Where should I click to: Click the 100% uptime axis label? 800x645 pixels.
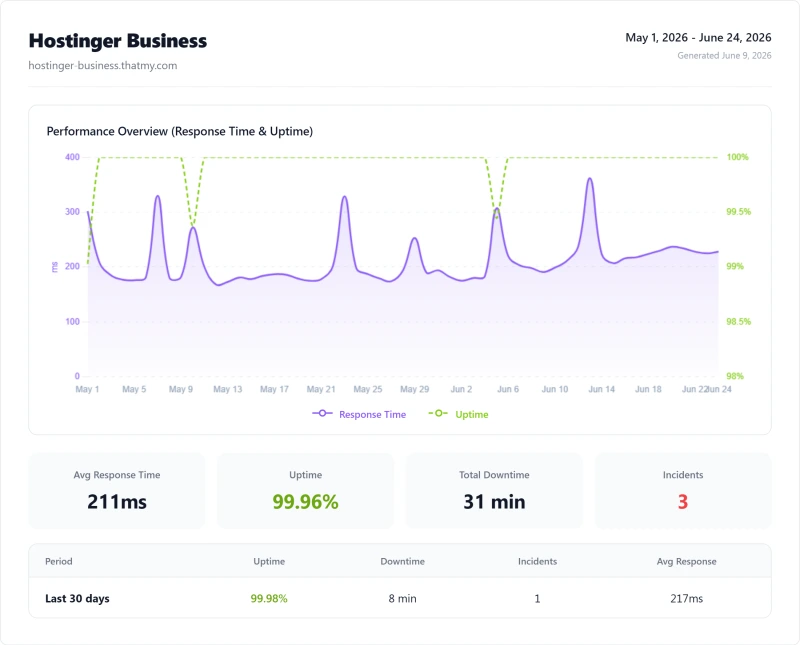(737, 157)
